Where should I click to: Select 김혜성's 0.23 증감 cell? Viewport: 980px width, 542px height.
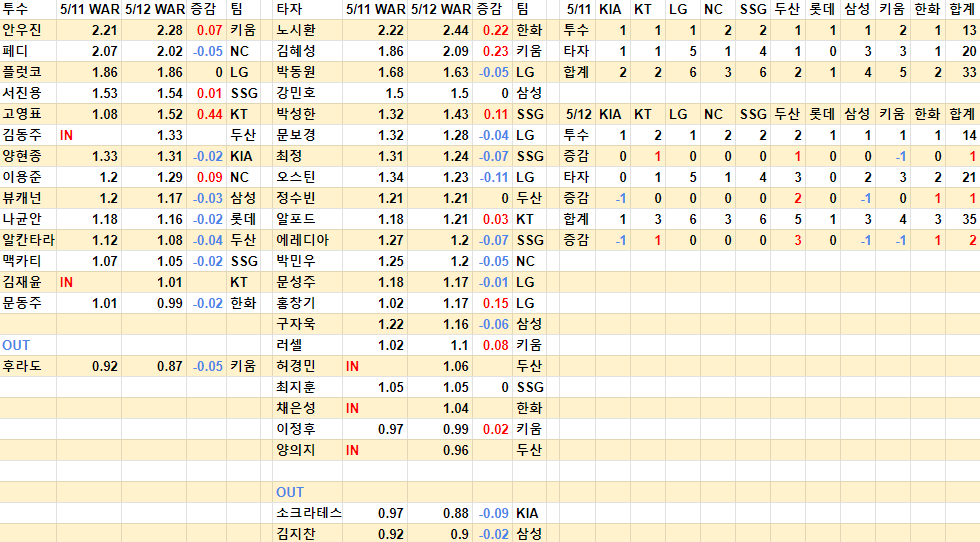495,50
